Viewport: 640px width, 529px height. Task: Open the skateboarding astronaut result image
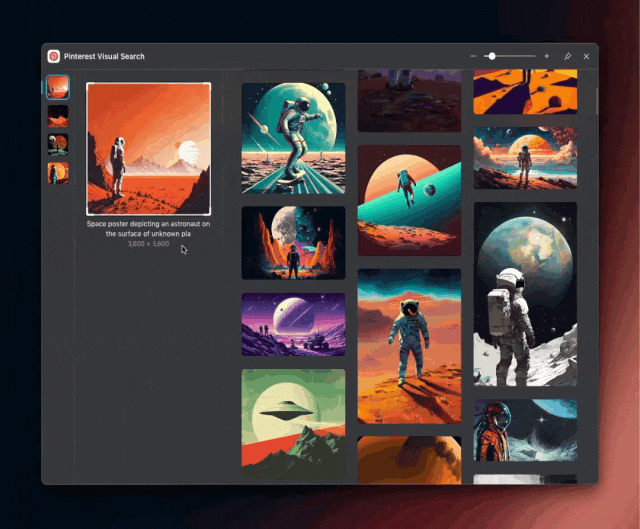click(x=293, y=138)
